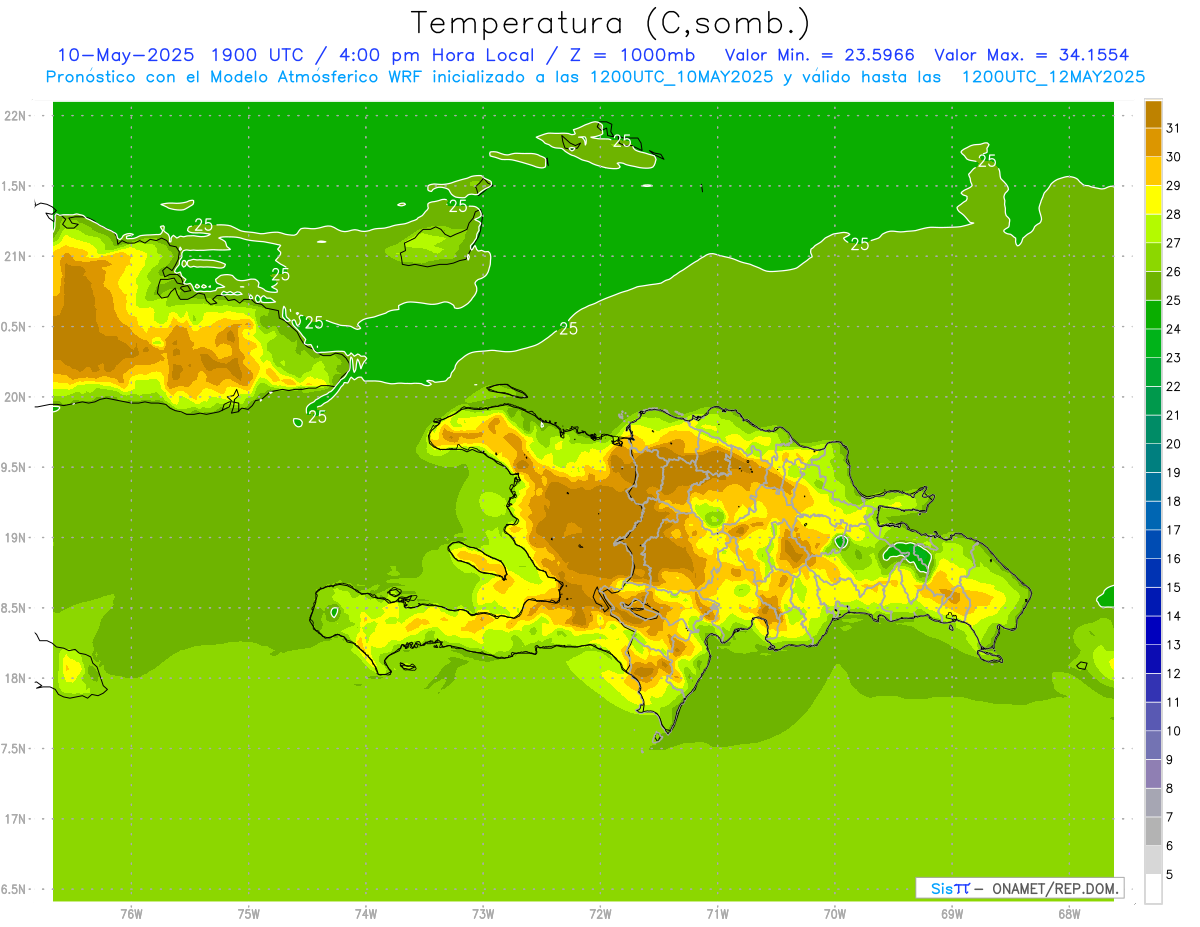The image size is (1200, 927).
Task: Click '1200UTC_12MAY2025' valid-until text
Action: 1054,77
